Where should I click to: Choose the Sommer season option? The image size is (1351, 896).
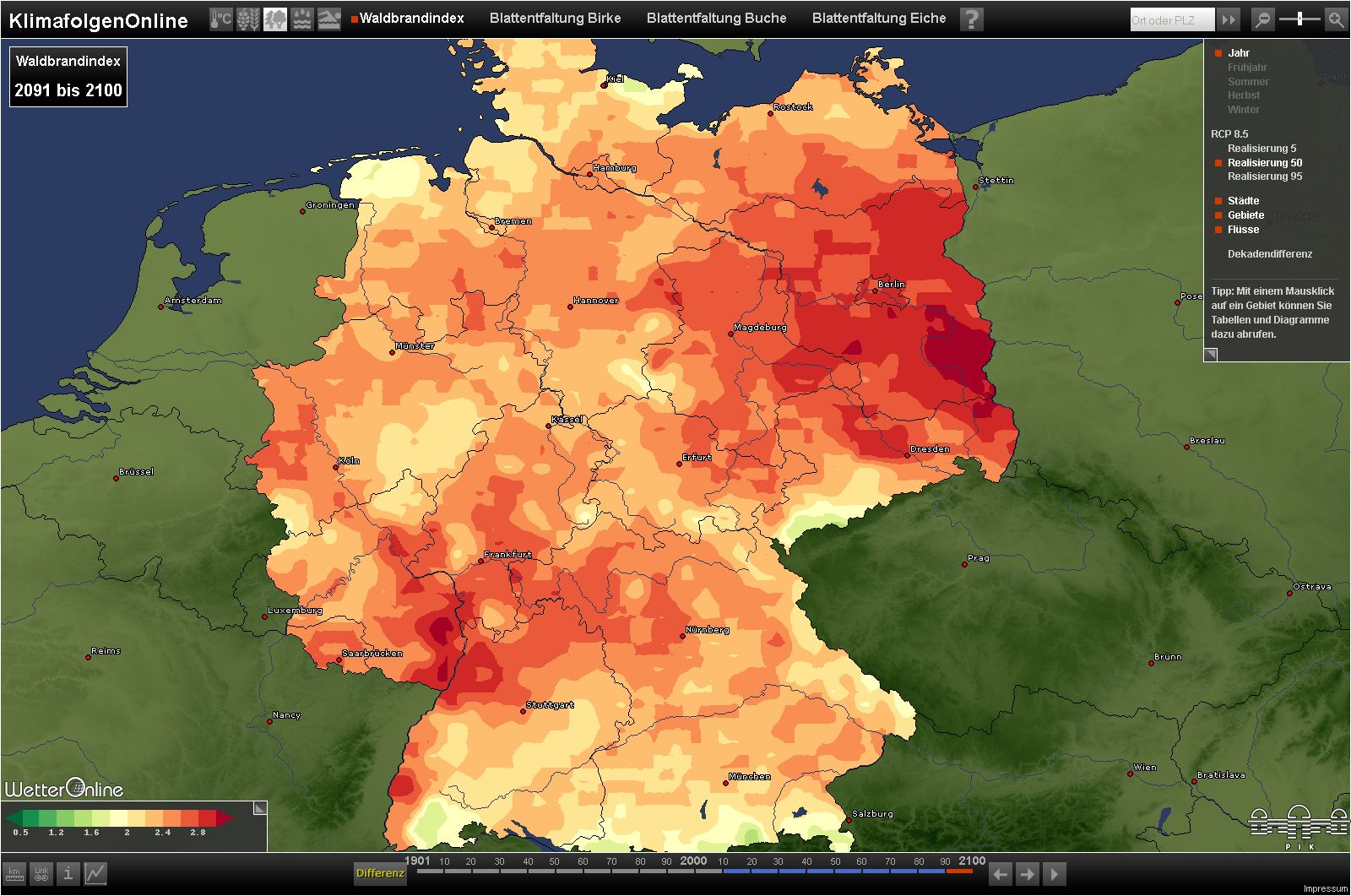(1248, 82)
